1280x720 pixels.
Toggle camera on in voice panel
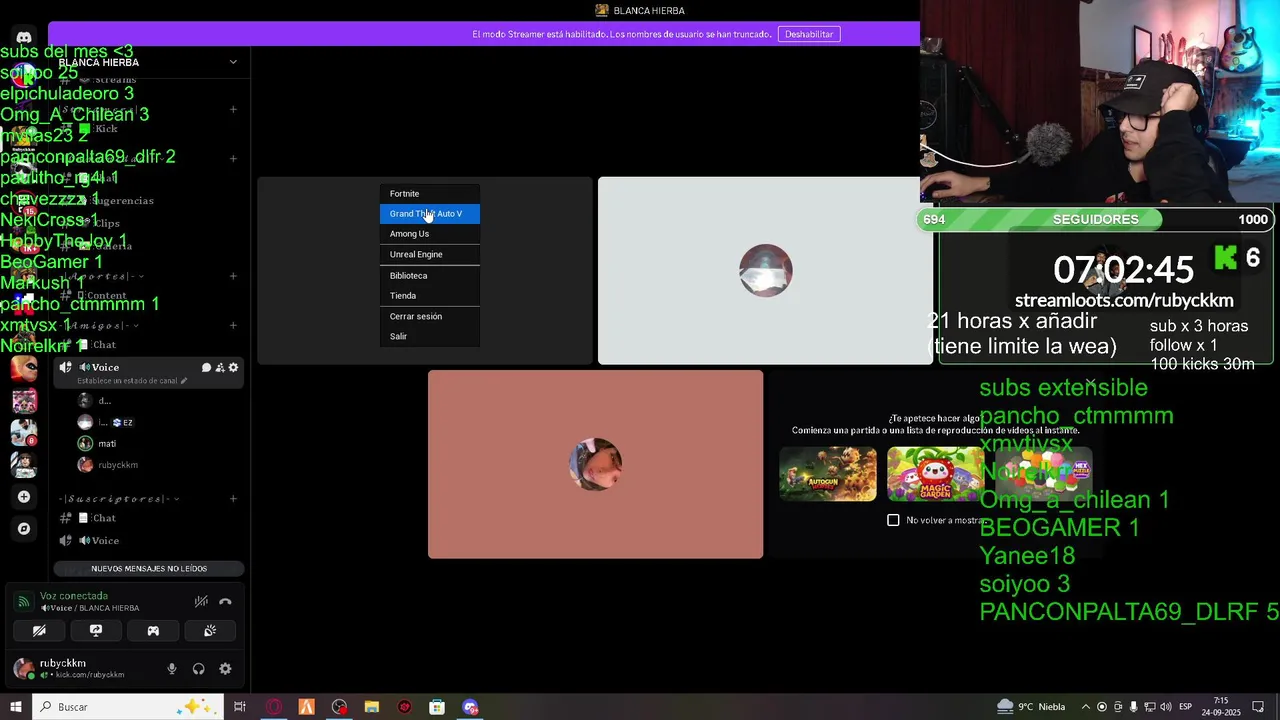click(x=39, y=631)
